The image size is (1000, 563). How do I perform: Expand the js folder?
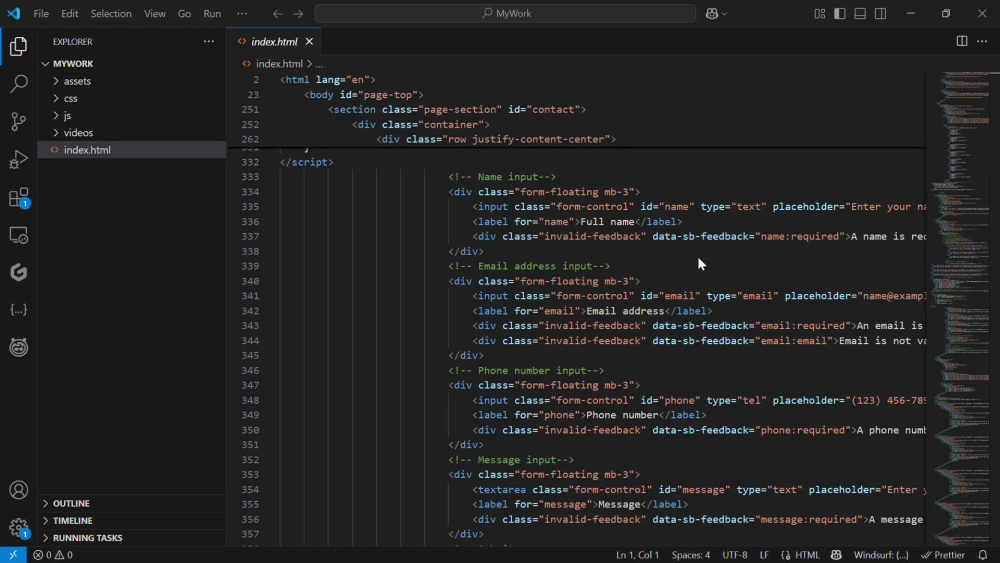pos(131,115)
